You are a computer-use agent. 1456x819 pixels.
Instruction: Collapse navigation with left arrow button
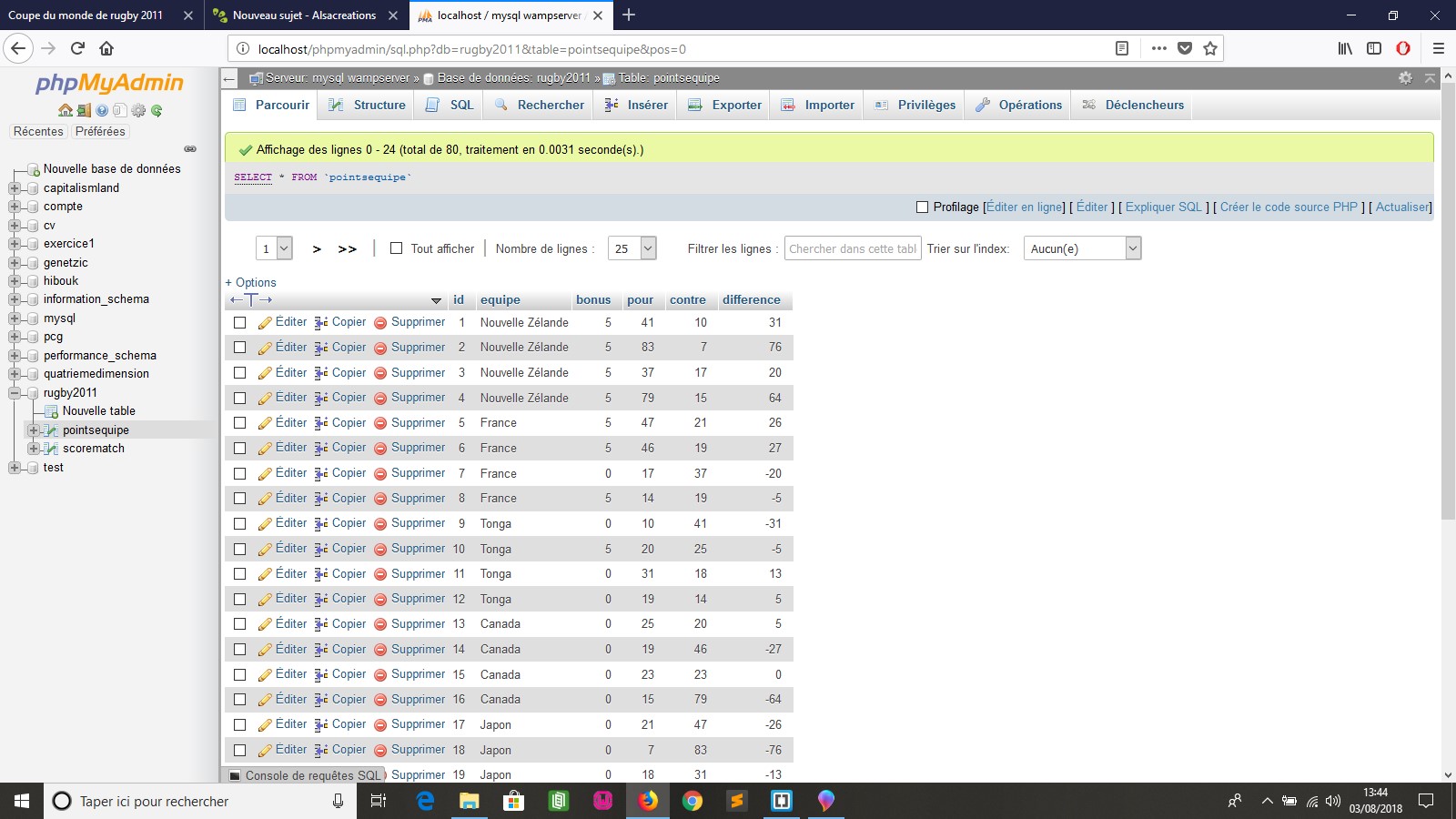[x=230, y=78]
